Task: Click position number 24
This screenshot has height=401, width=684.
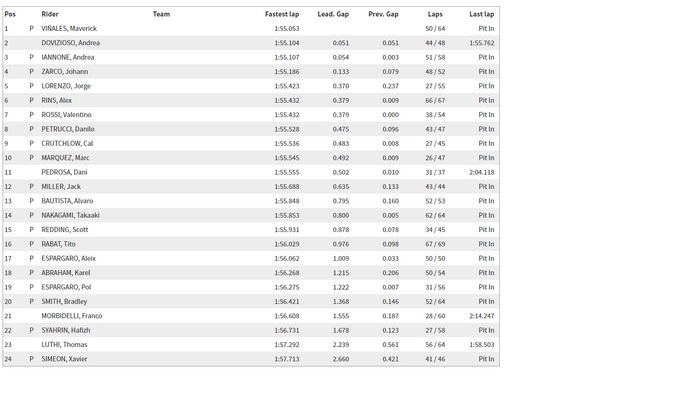Action: [8, 360]
